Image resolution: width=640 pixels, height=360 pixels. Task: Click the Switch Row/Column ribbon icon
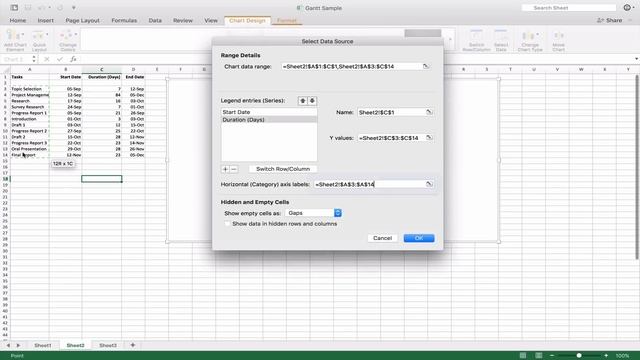point(476,40)
